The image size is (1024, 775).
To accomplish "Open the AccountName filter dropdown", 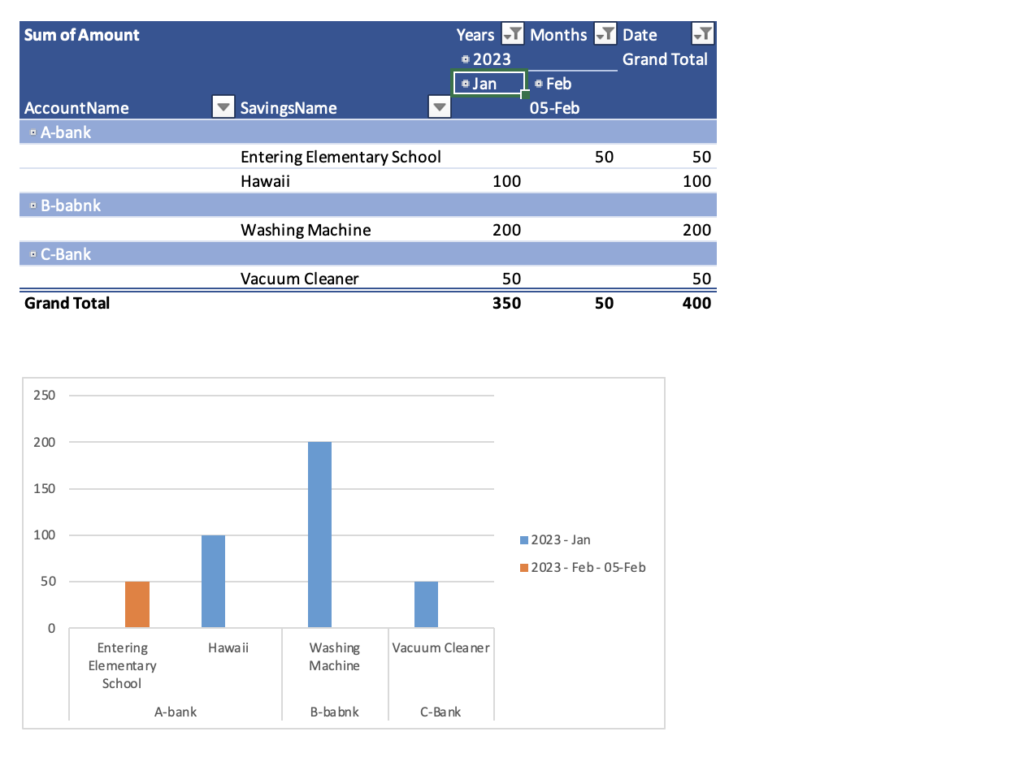I will 222,107.
